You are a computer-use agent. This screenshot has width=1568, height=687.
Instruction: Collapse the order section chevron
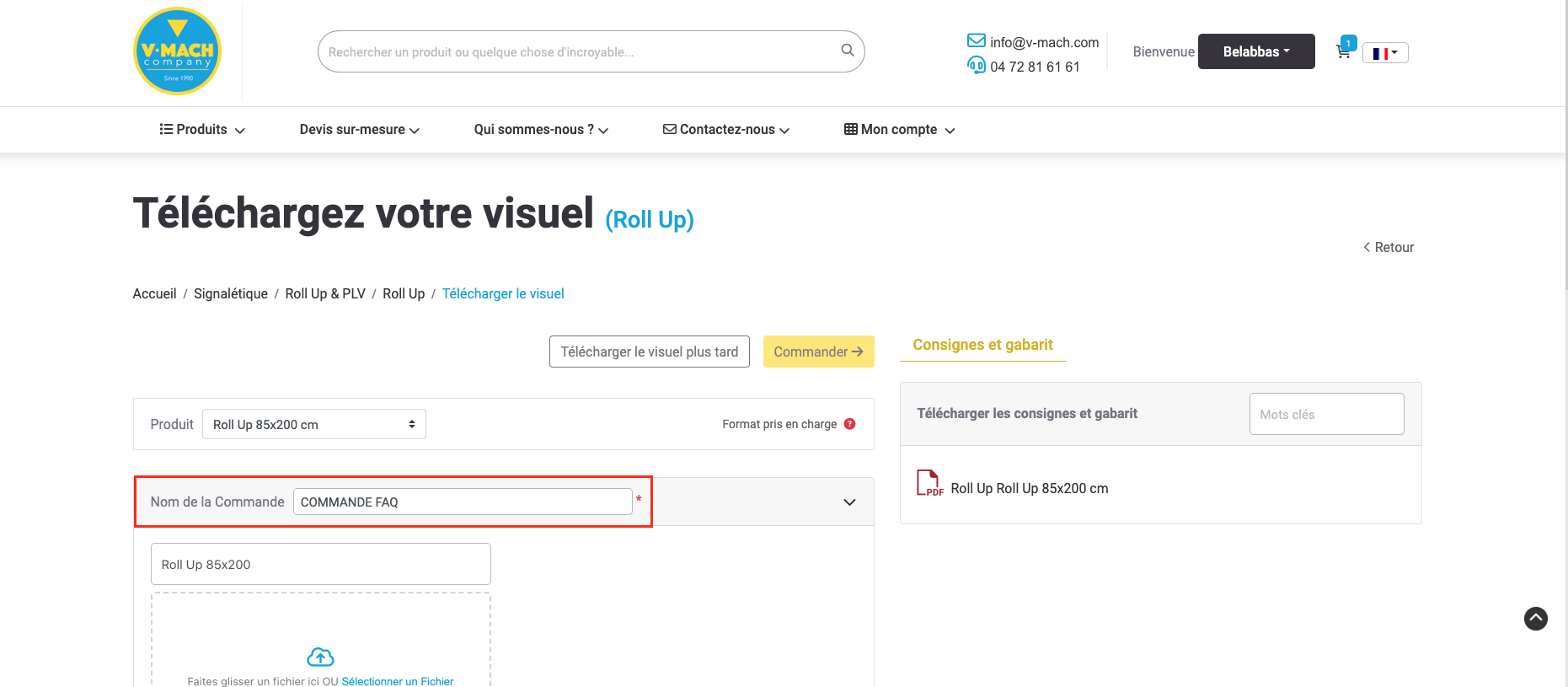[849, 502]
